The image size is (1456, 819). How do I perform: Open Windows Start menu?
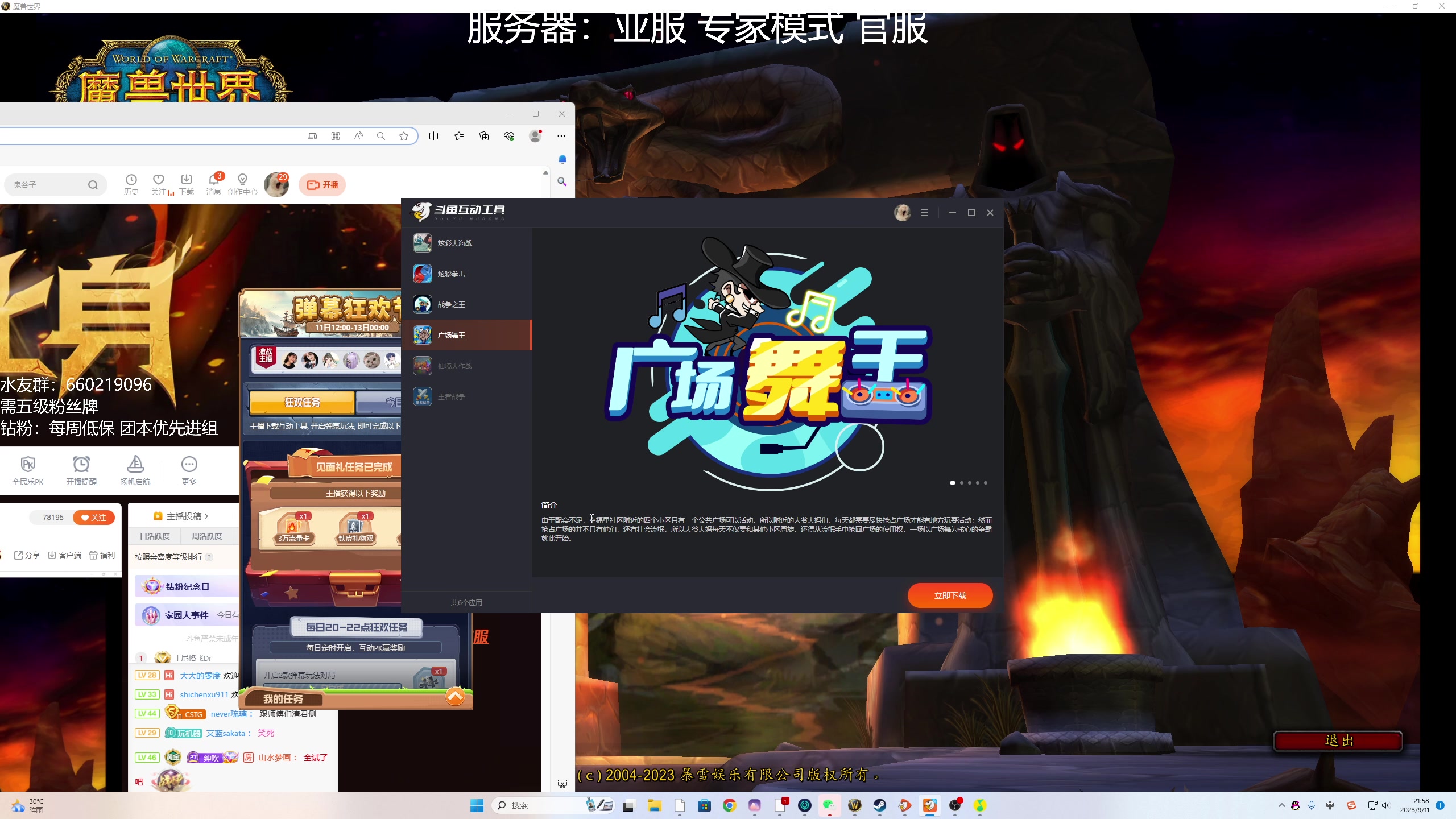tap(477, 805)
